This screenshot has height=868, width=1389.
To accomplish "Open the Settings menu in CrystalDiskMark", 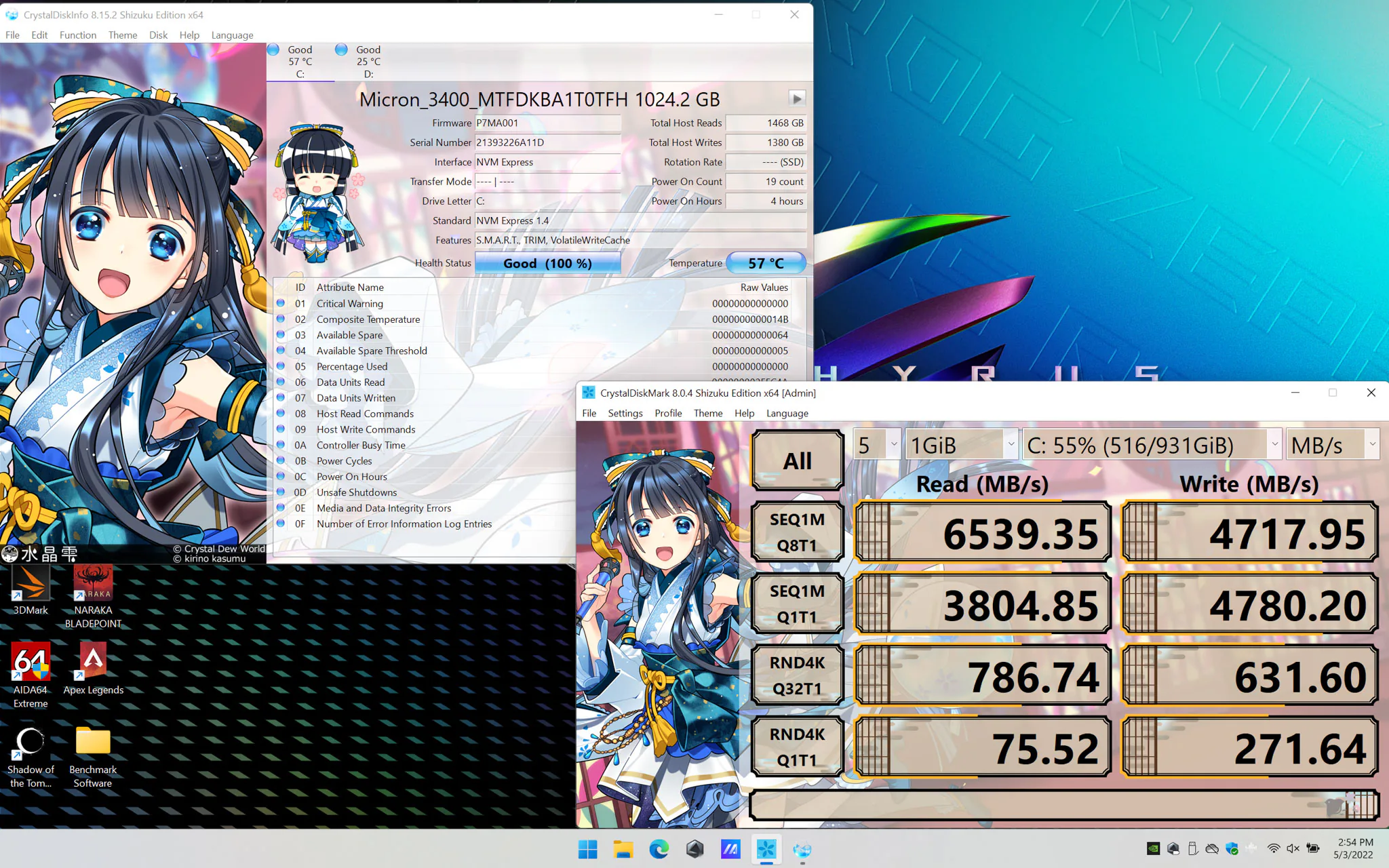I will [625, 413].
